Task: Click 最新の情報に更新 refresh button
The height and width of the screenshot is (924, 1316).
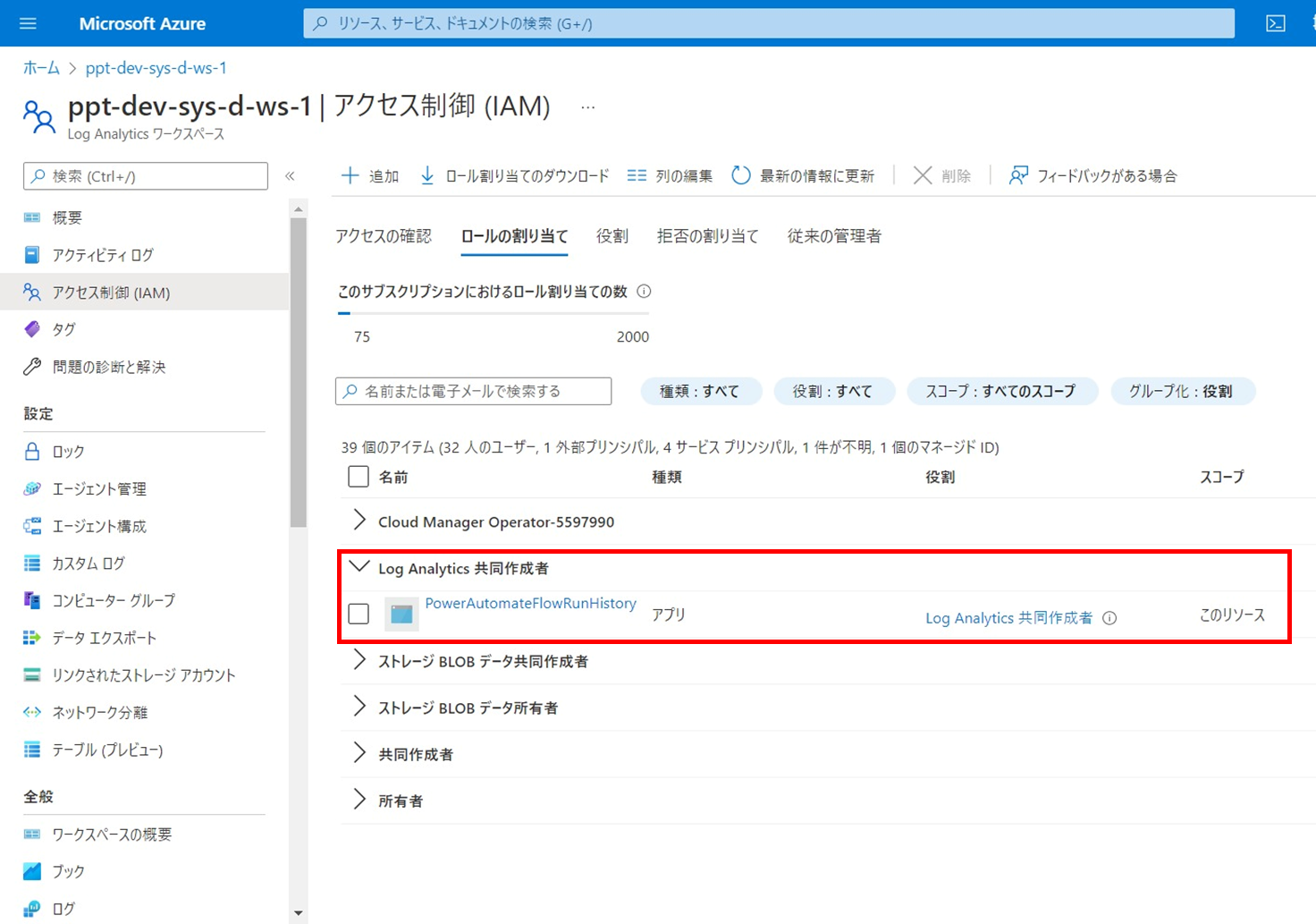Action: pos(803,176)
